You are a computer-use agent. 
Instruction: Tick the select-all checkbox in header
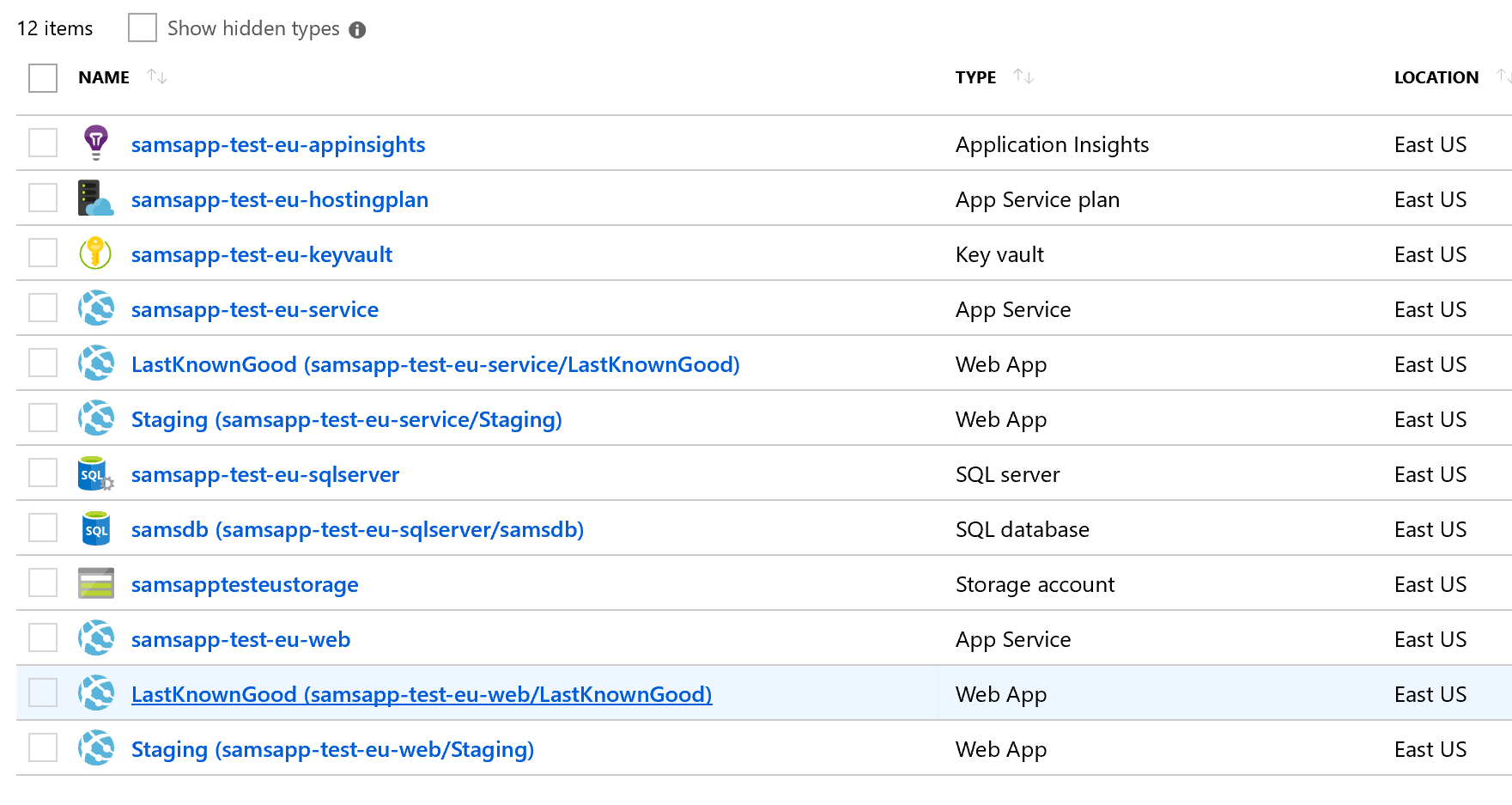coord(43,78)
